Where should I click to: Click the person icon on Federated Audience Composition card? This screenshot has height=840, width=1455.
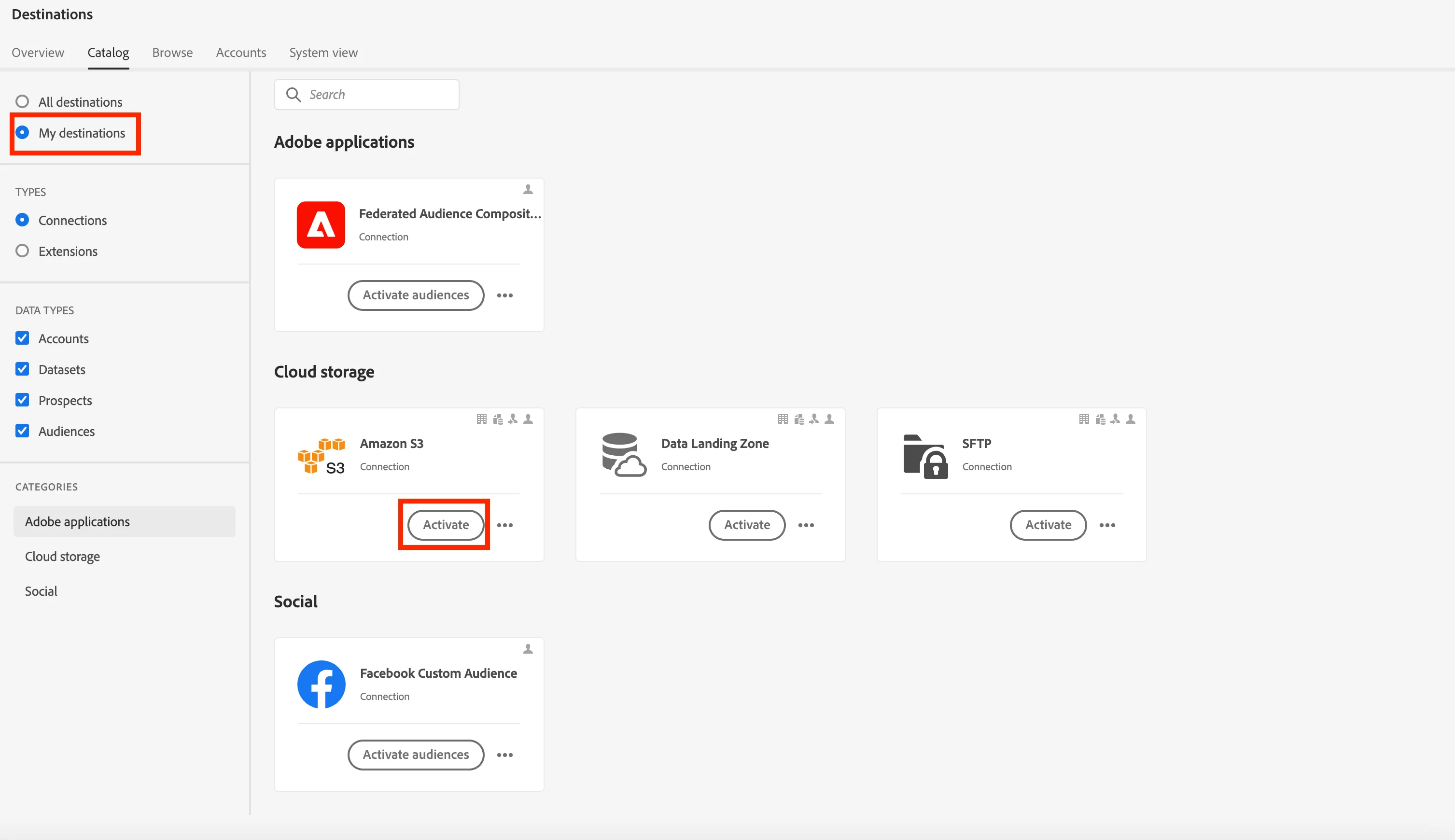coord(528,189)
